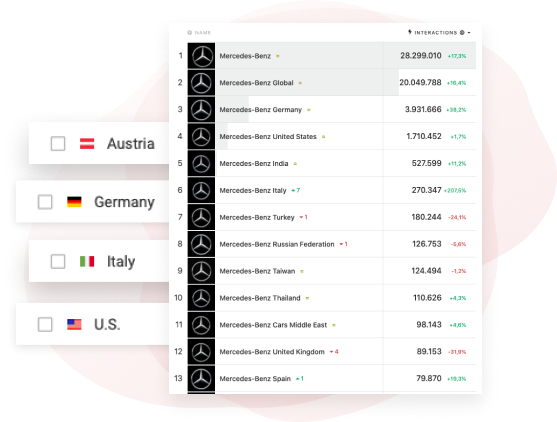Open the Mercedes-Benz logo in row 1

click(x=201, y=56)
